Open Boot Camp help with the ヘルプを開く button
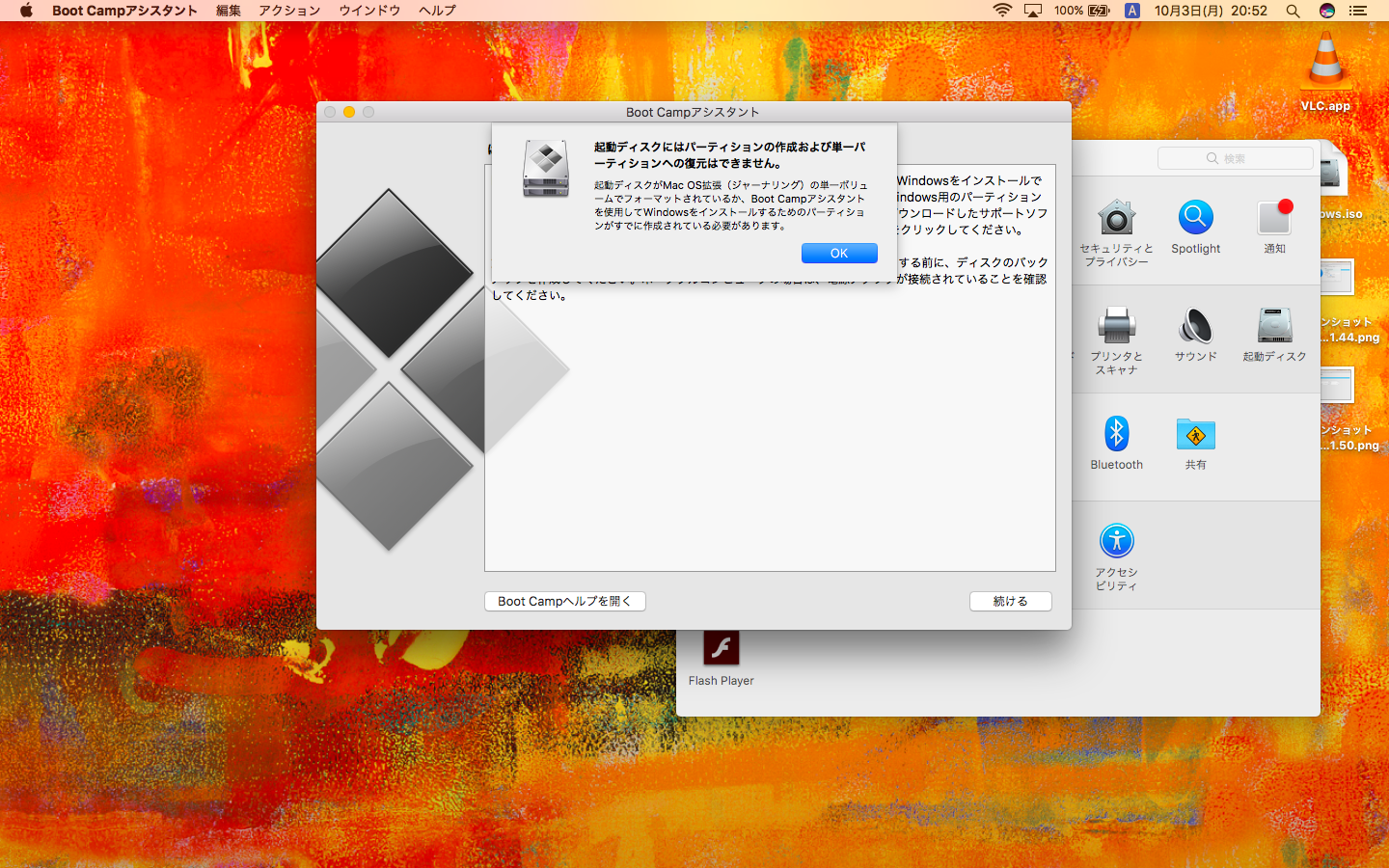1389x868 pixels. pyautogui.click(x=565, y=601)
